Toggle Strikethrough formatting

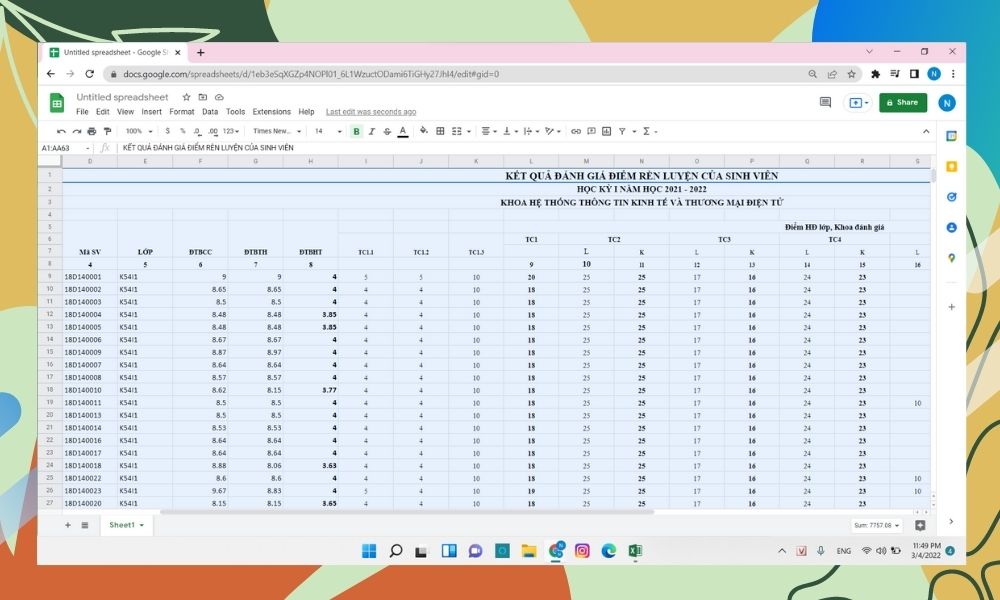pos(387,131)
